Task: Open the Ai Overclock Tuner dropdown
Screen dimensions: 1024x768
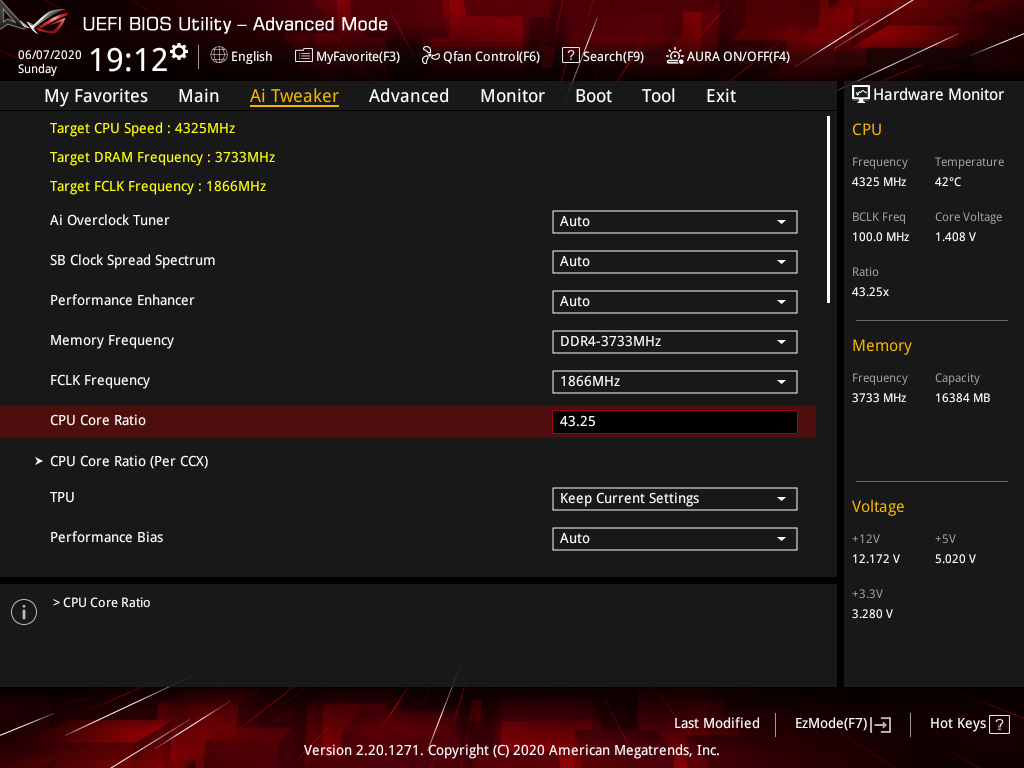Action: tap(675, 222)
